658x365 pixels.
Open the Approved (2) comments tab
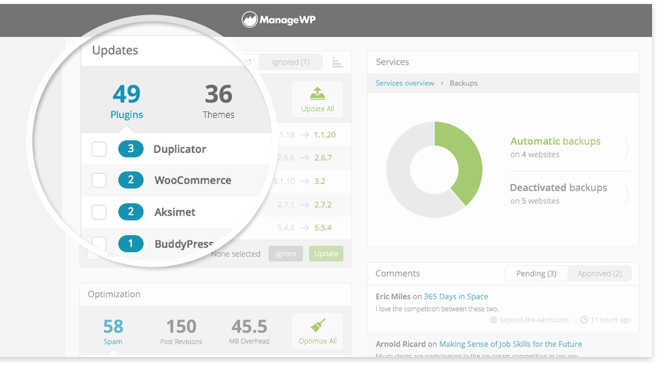click(x=599, y=274)
